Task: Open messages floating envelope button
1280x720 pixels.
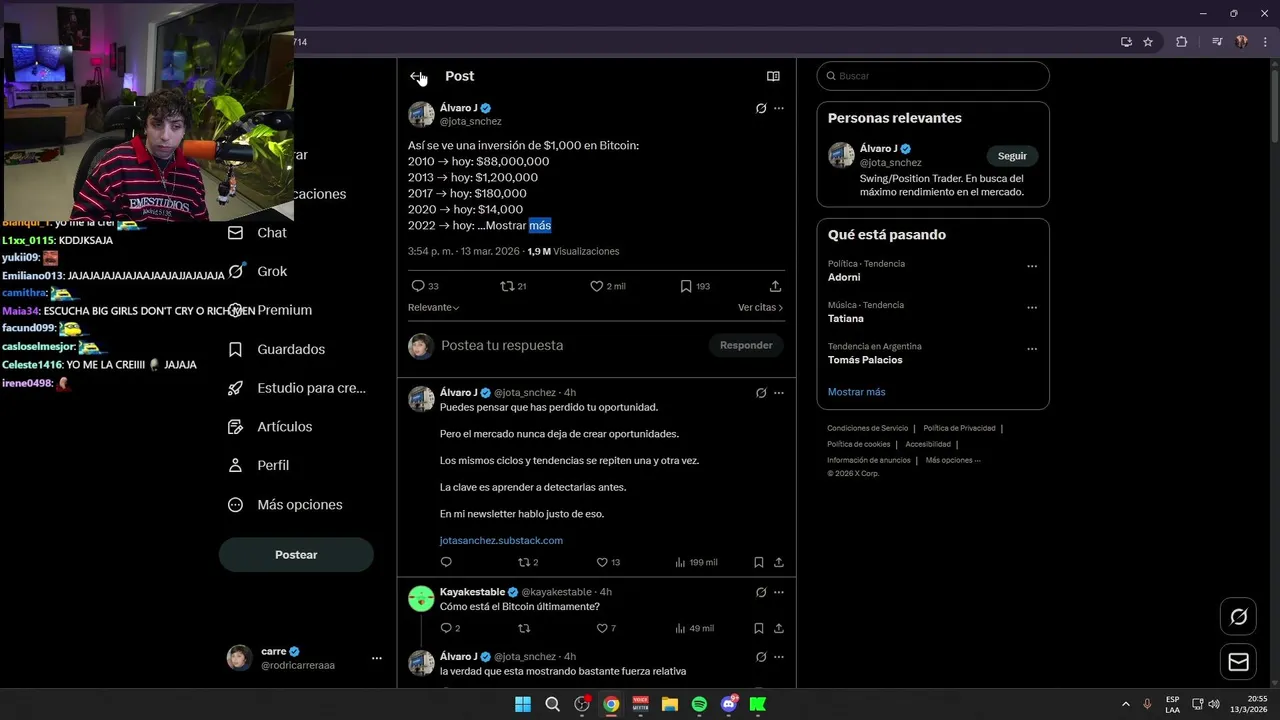Action: 1238,662
